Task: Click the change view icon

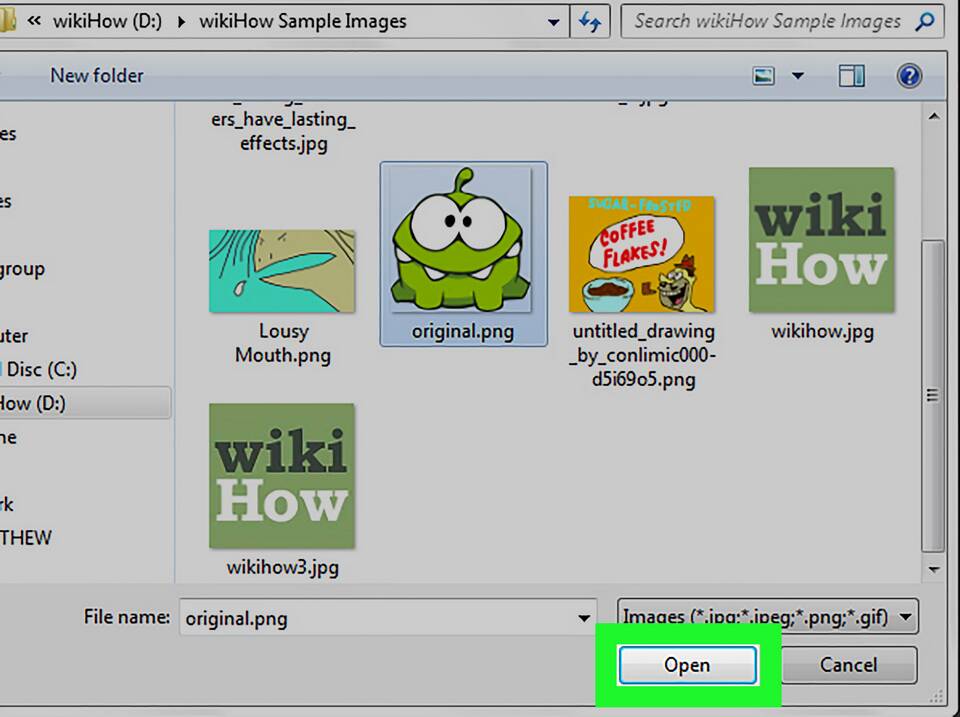Action: point(765,76)
